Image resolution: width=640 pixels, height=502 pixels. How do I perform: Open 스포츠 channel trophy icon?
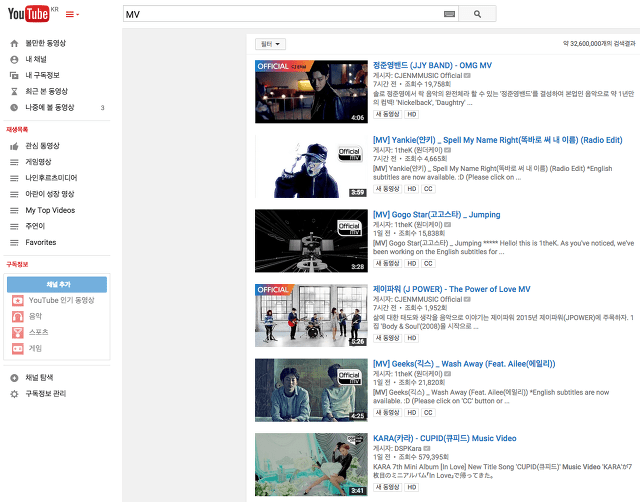click(x=18, y=333)
